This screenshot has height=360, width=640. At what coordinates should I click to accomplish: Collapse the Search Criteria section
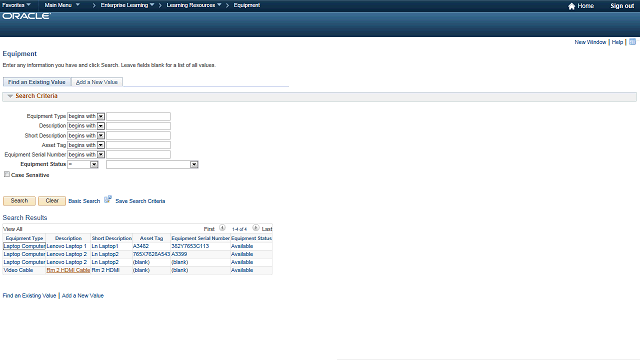[x=10, y=96]
